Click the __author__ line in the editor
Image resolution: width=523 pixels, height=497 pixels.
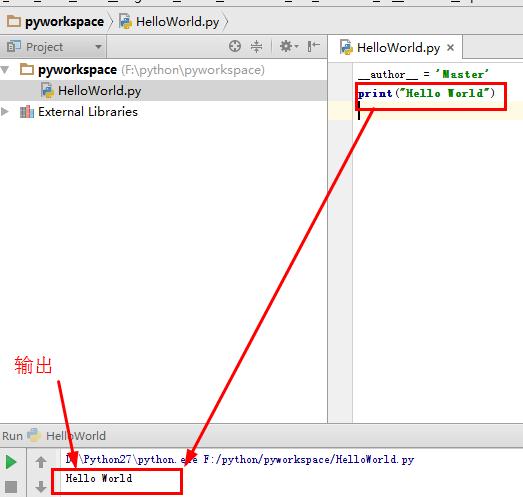point(423,74)
